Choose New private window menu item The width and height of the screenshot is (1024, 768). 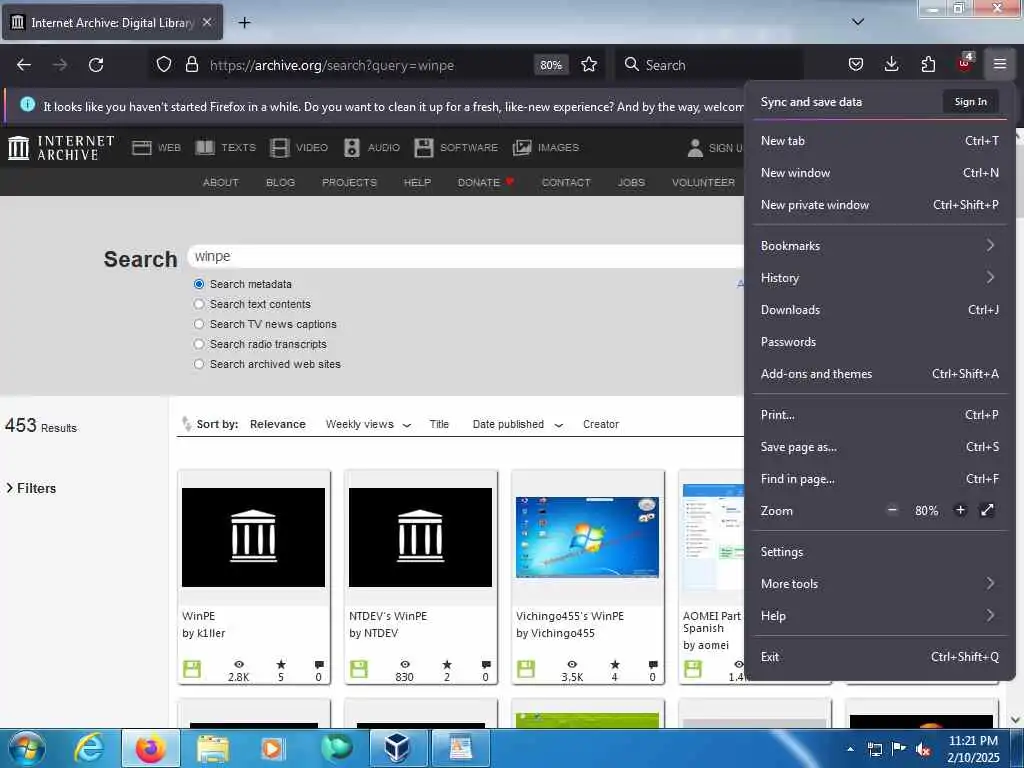879,204
